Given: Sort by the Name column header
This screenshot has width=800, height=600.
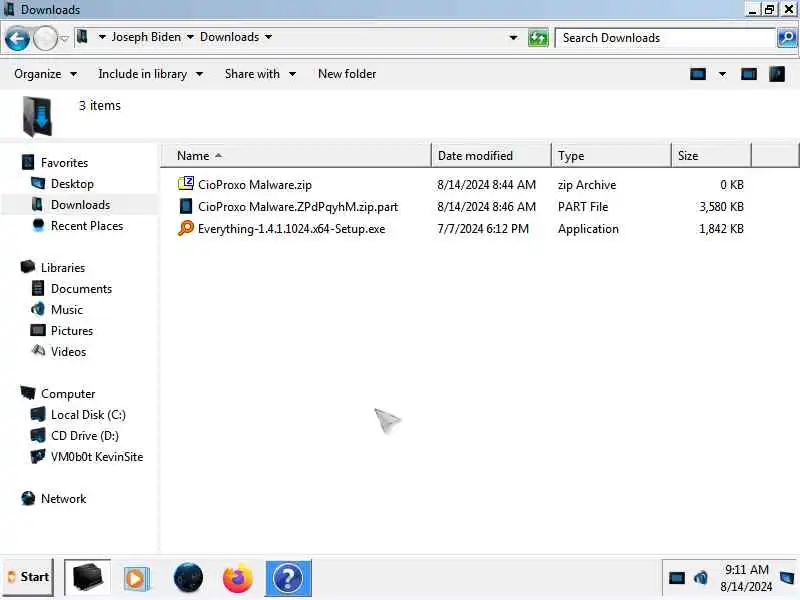Looking at the screenshot, I should [x=296, y=156].
